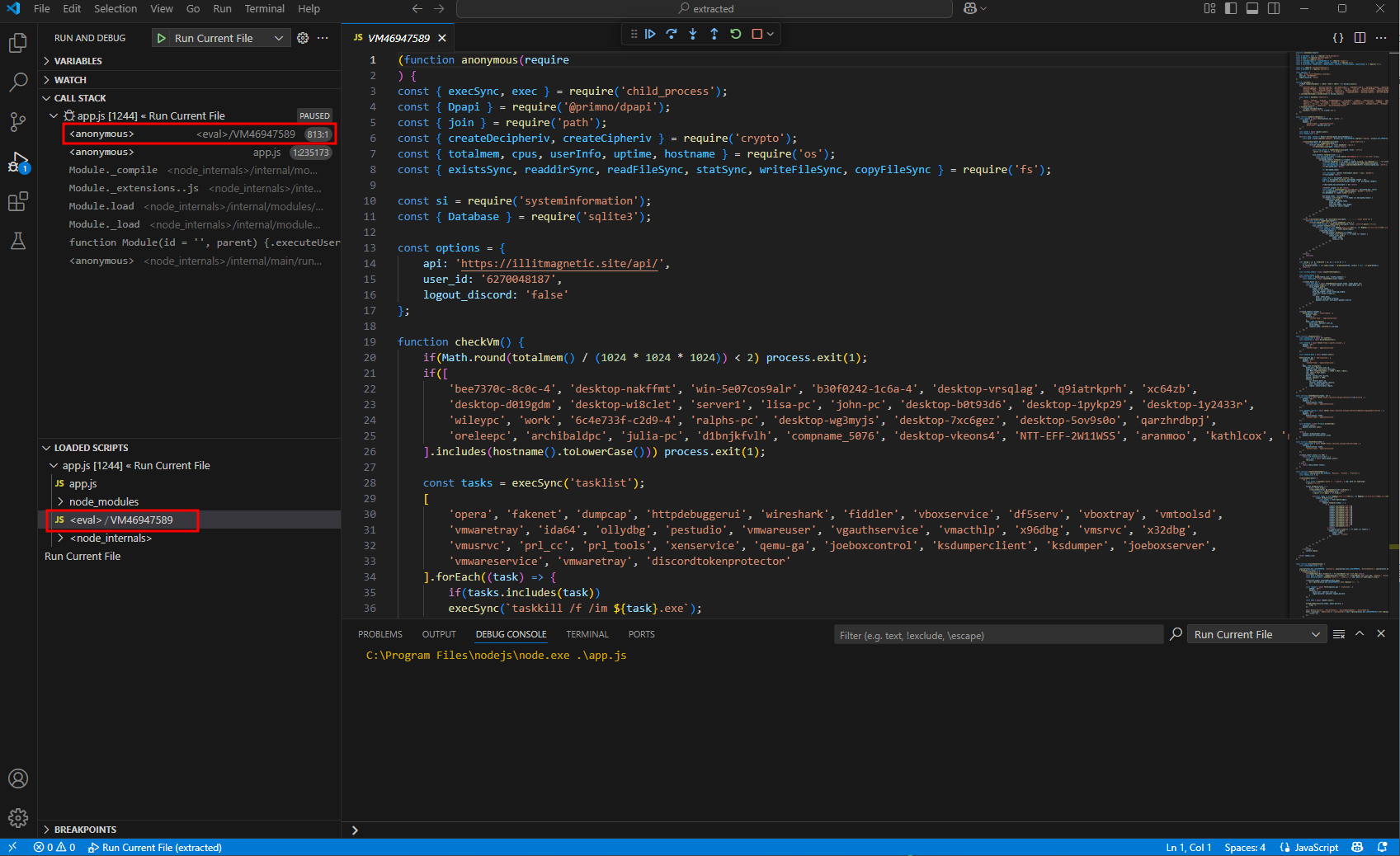Click Spaces: 4 indentation setting

[1245, 847]
